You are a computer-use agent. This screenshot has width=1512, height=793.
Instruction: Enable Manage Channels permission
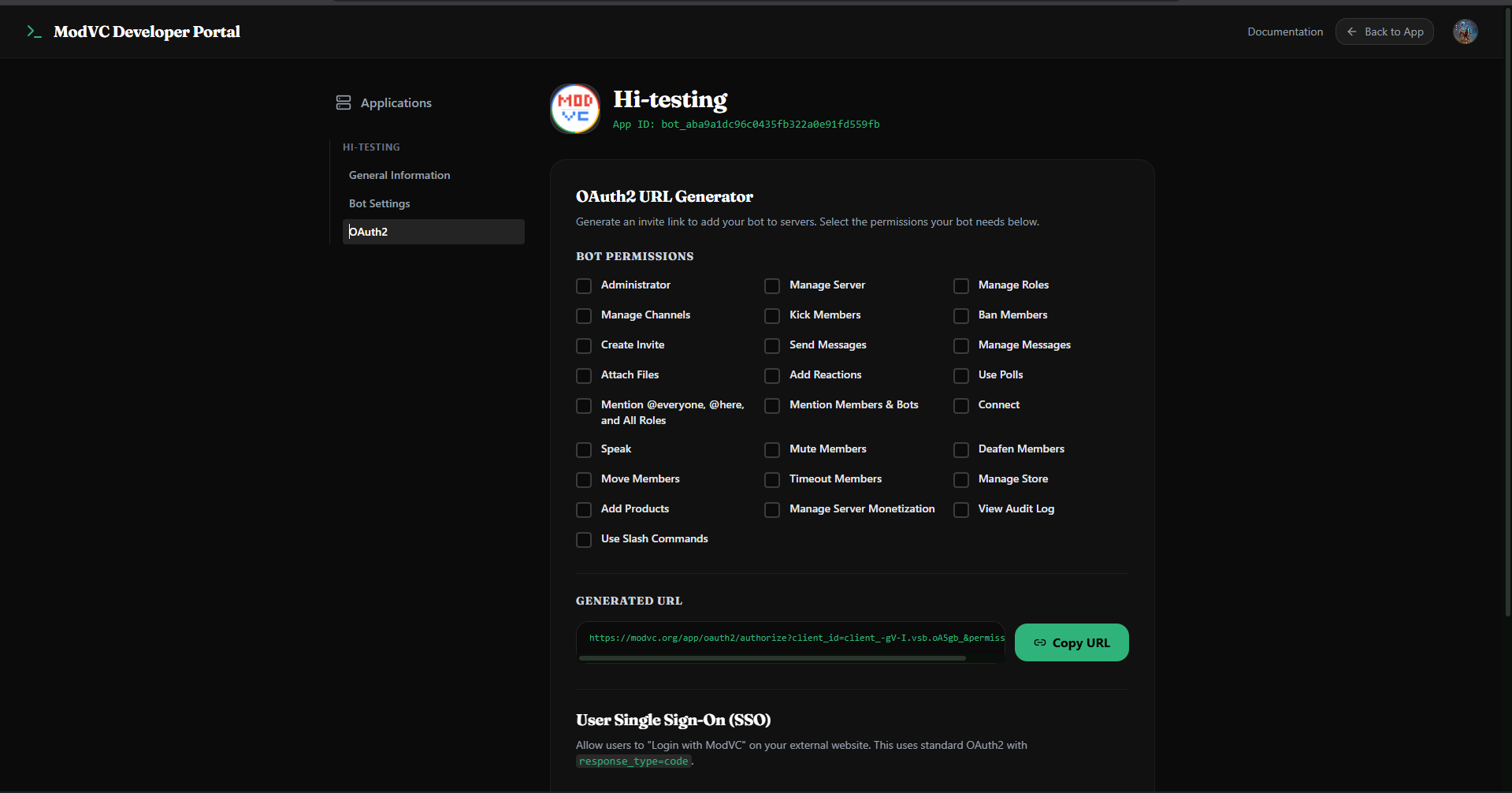click(x=584, y=315)
